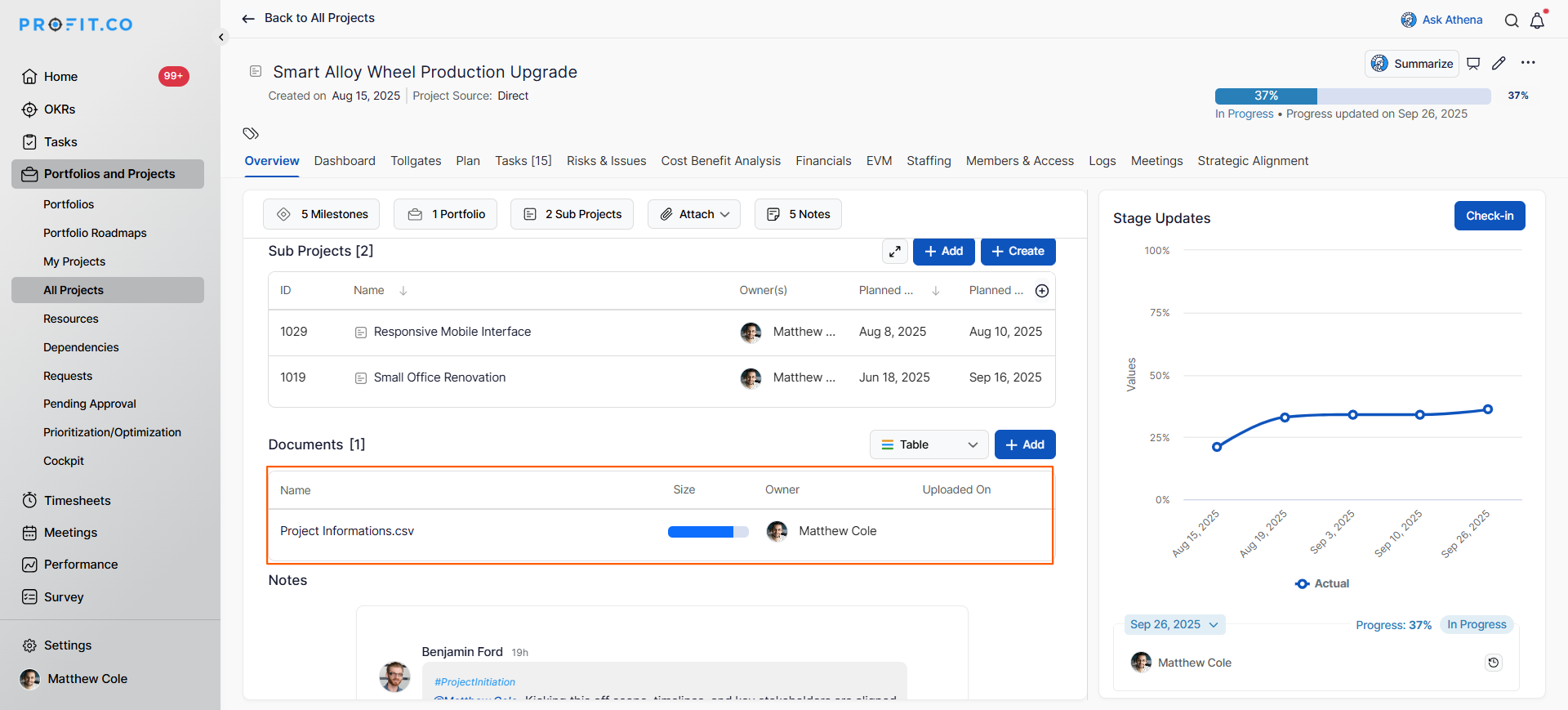The height and width of the screenshot is (710, 1568).
Task: Collapse the left sidebar
Action: pos(221,37)
